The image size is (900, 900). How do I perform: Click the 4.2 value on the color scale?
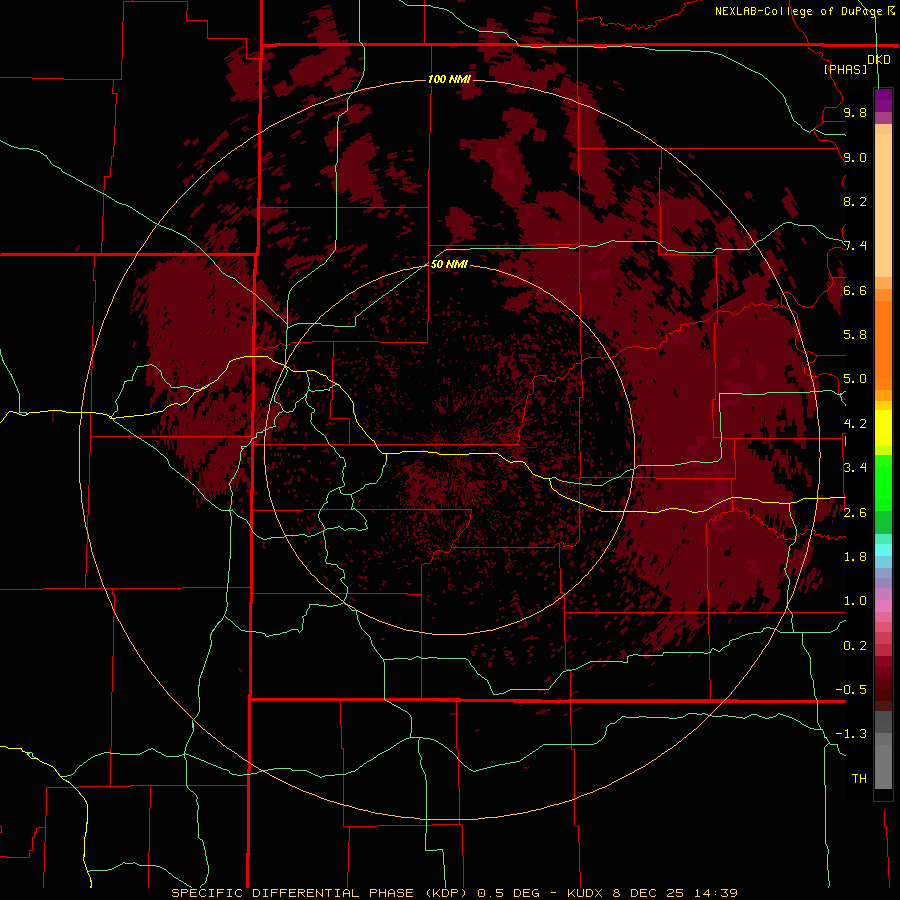point(855,424)
